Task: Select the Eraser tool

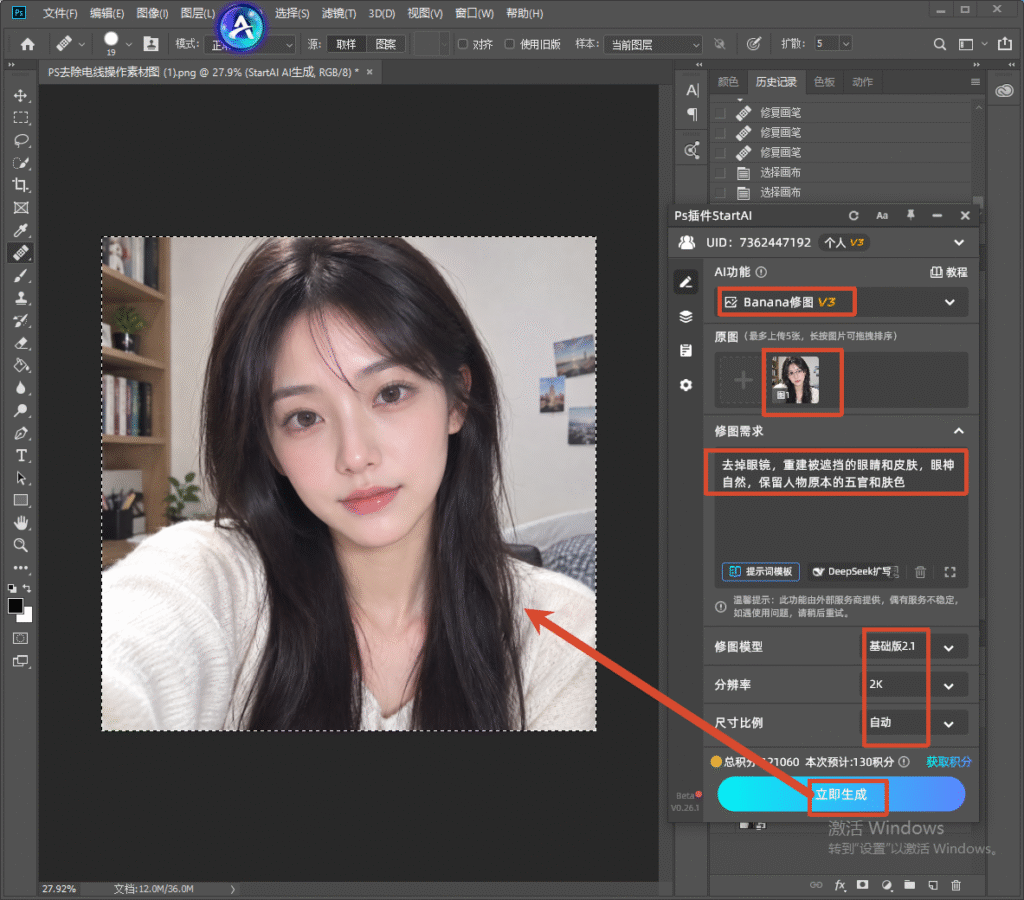Action: [x=21, y=344]
